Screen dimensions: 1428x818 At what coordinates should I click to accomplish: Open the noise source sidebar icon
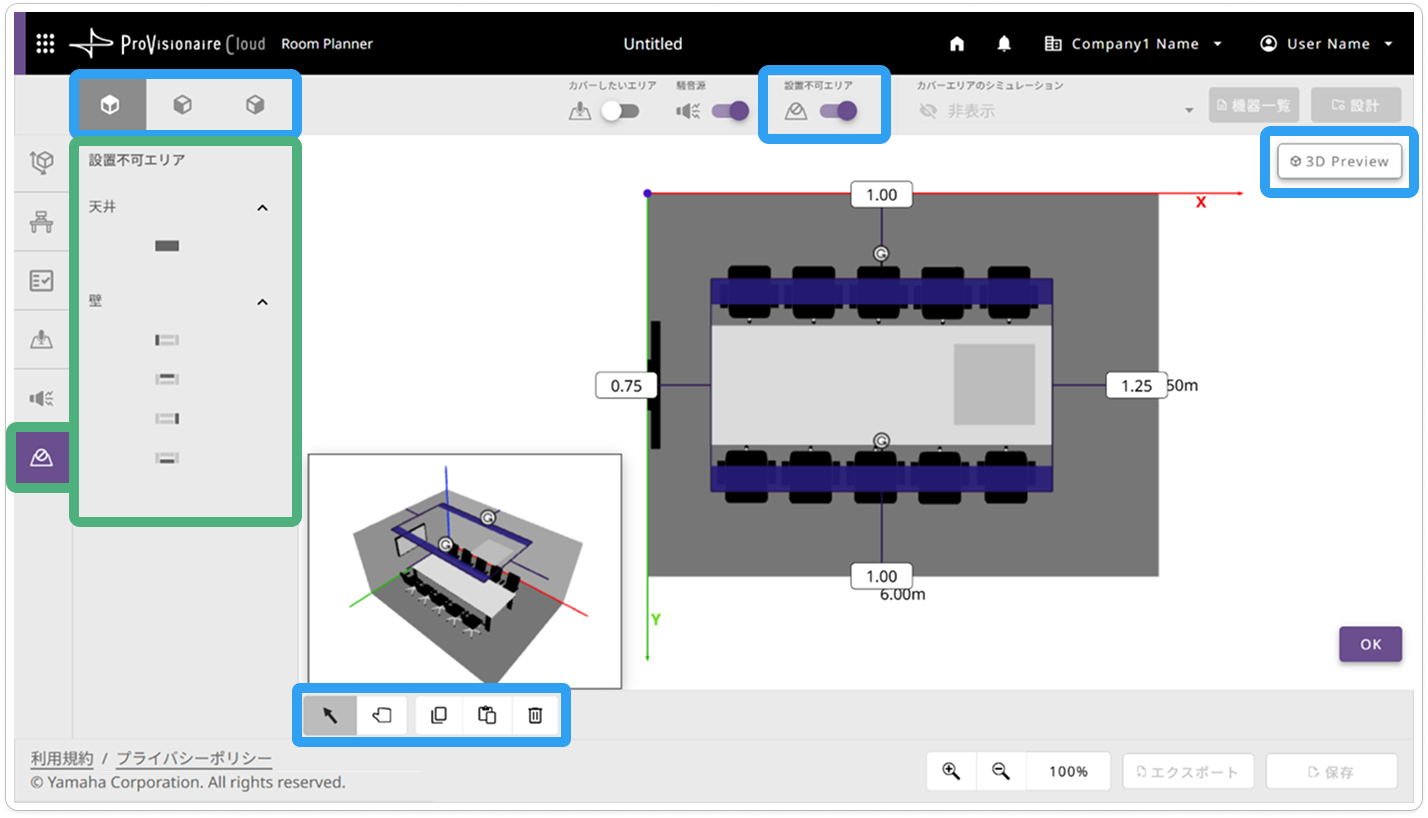click(42, 399)
